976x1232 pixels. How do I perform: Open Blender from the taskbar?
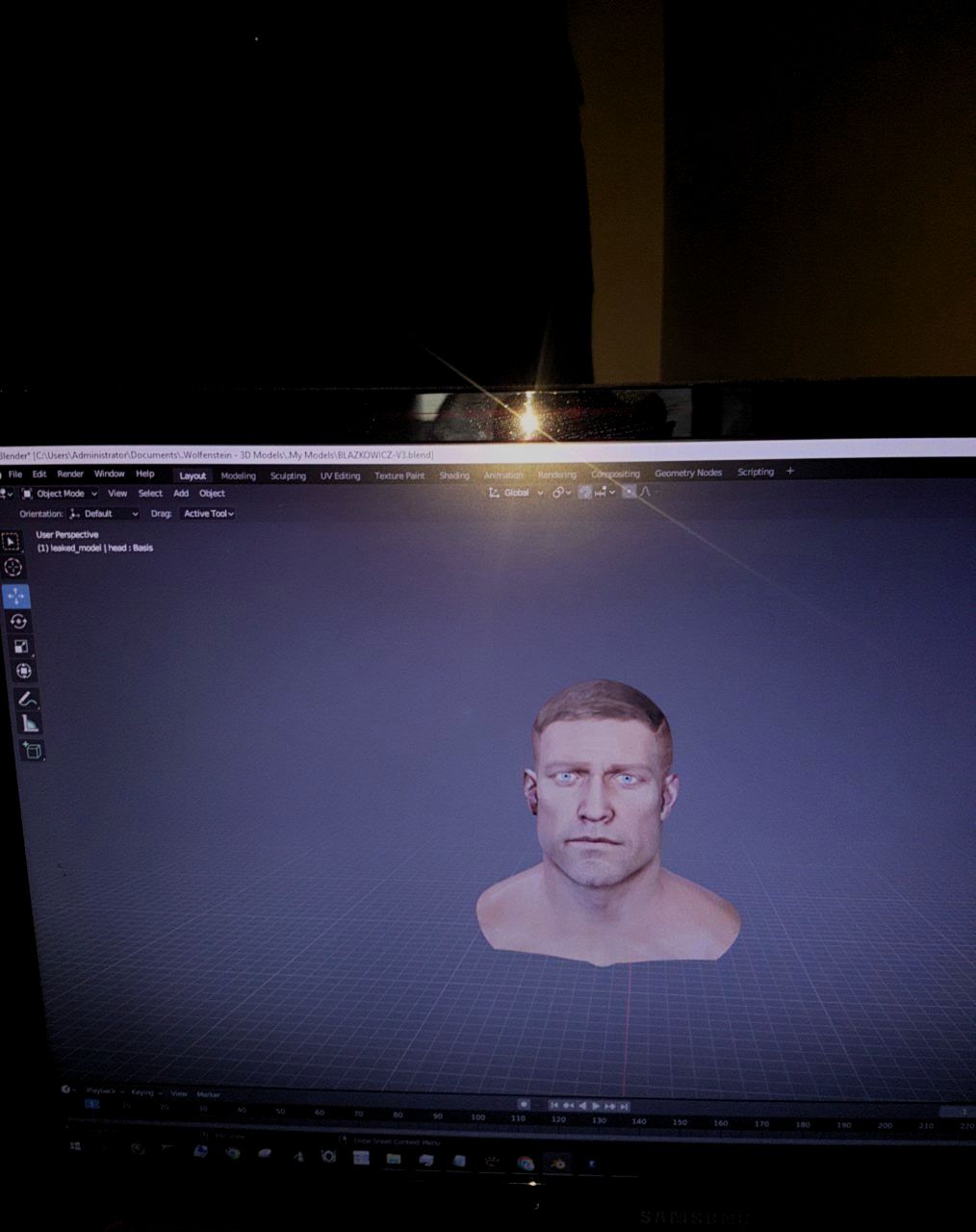557,1164
